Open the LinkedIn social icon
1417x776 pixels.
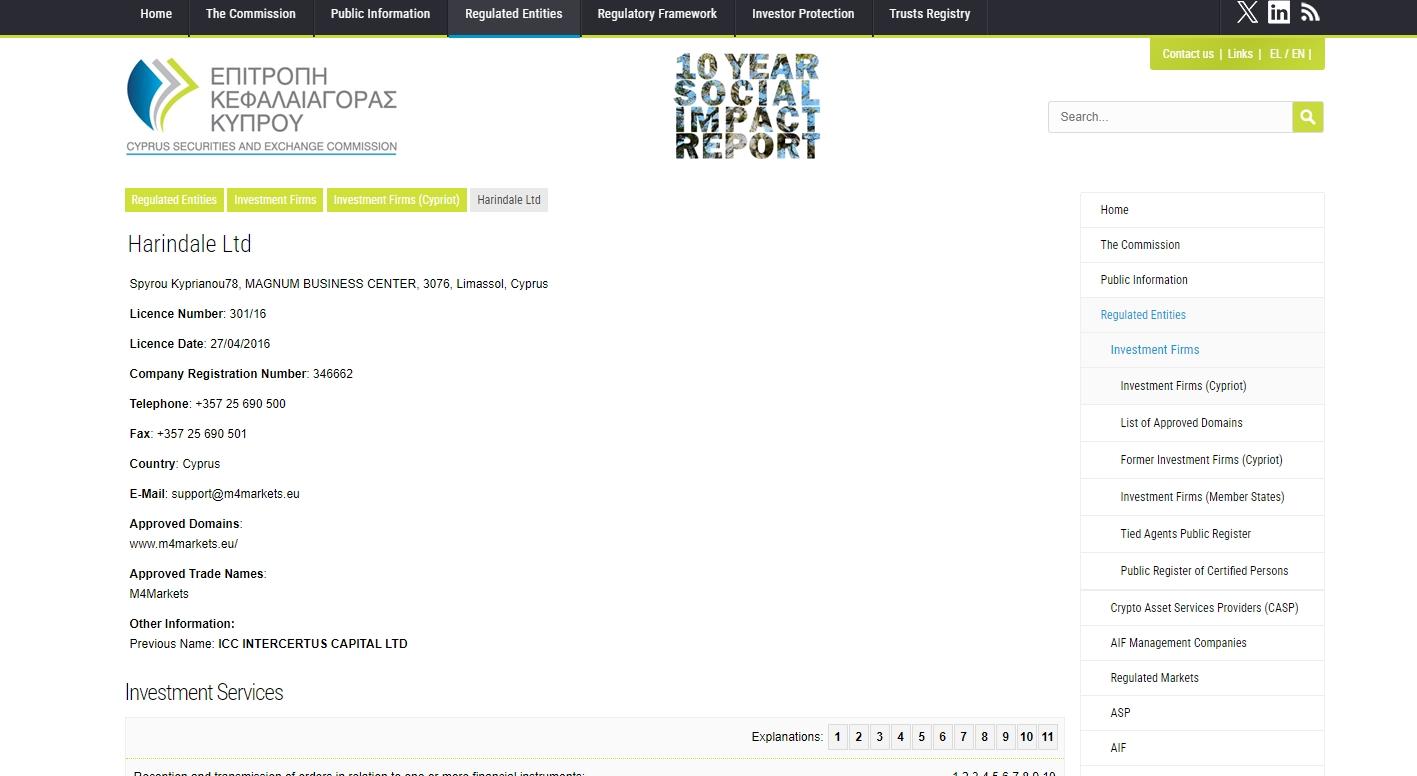[x=1279, y=12]
